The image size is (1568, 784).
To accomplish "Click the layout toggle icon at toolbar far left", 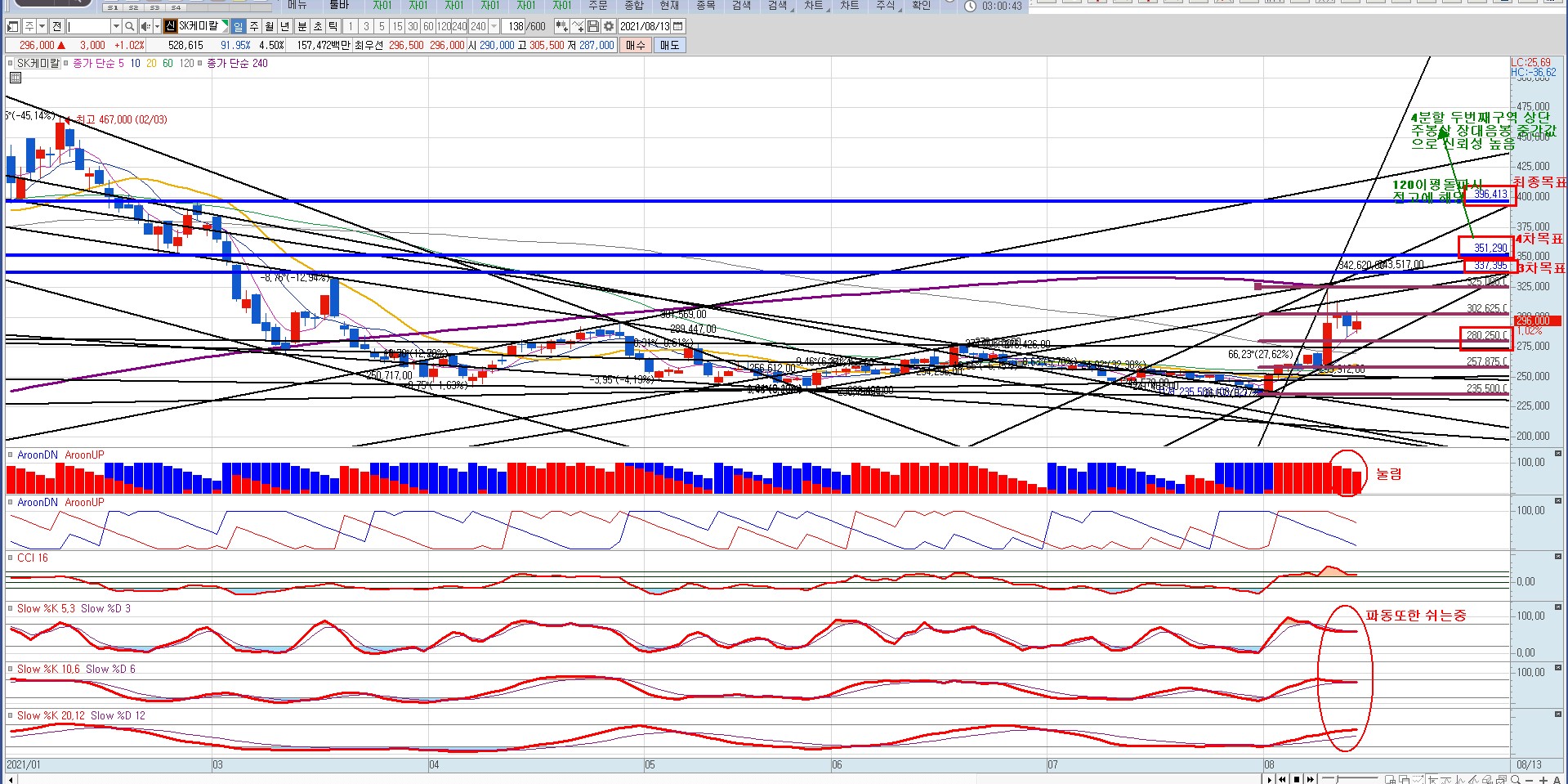I will coord(12,26).
